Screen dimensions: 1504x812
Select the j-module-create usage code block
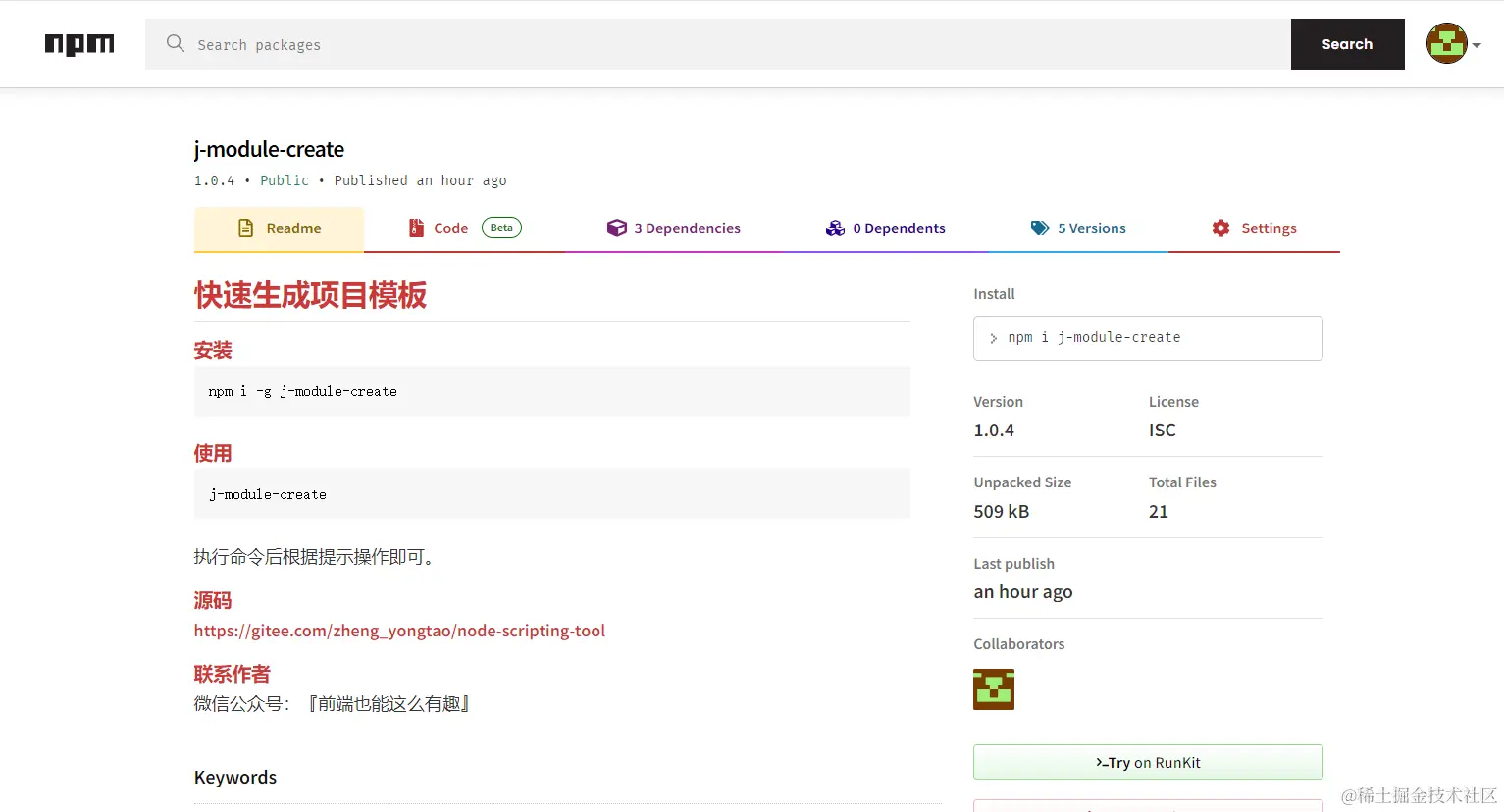coord(552,494)
